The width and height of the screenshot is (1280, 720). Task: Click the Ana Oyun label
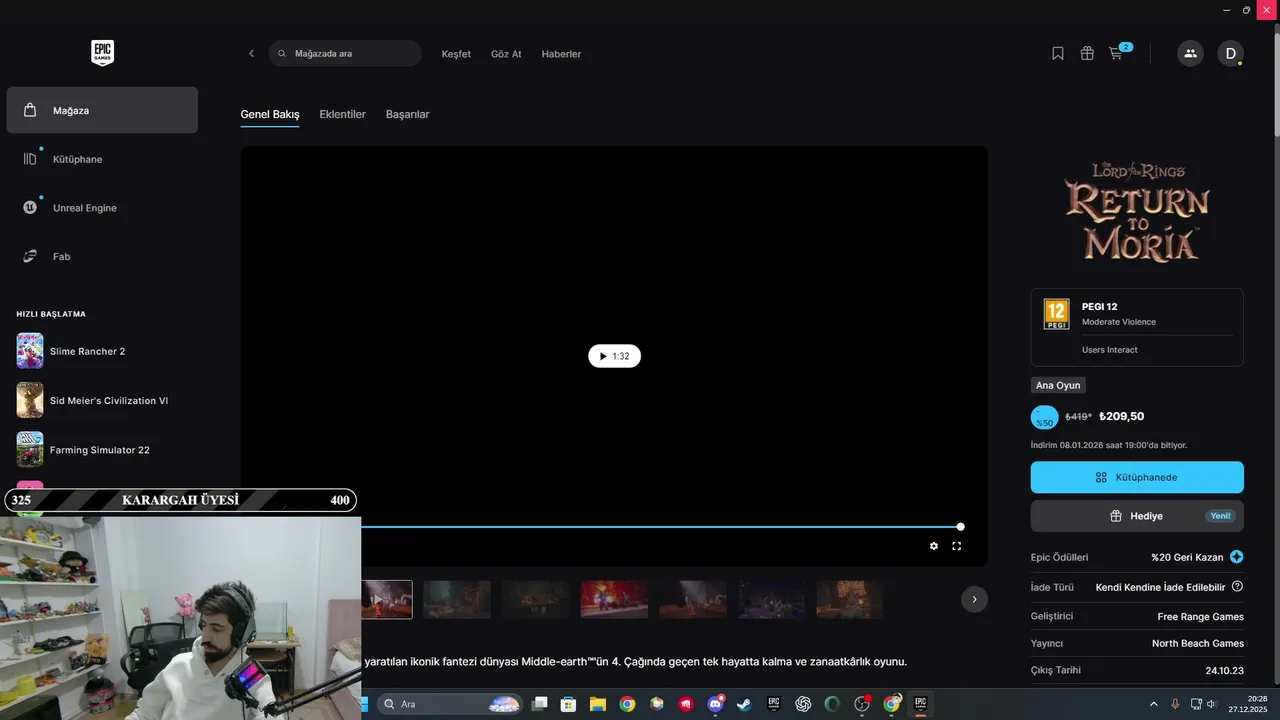coord(1058,385)
